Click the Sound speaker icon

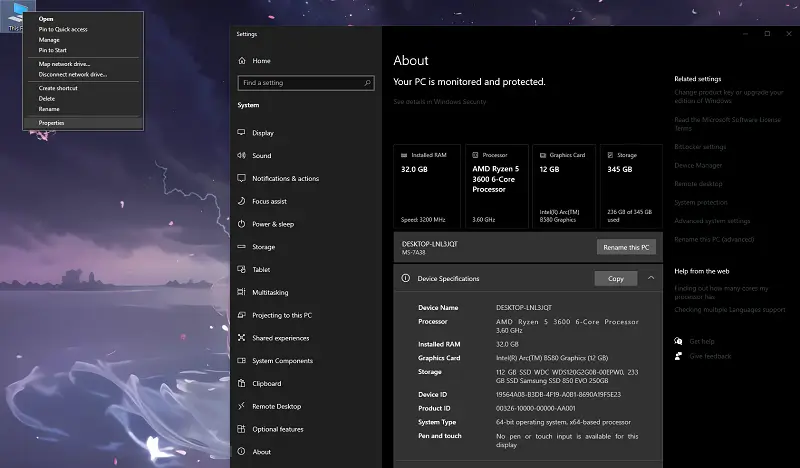pyautogui.click(x=242, y=156)
